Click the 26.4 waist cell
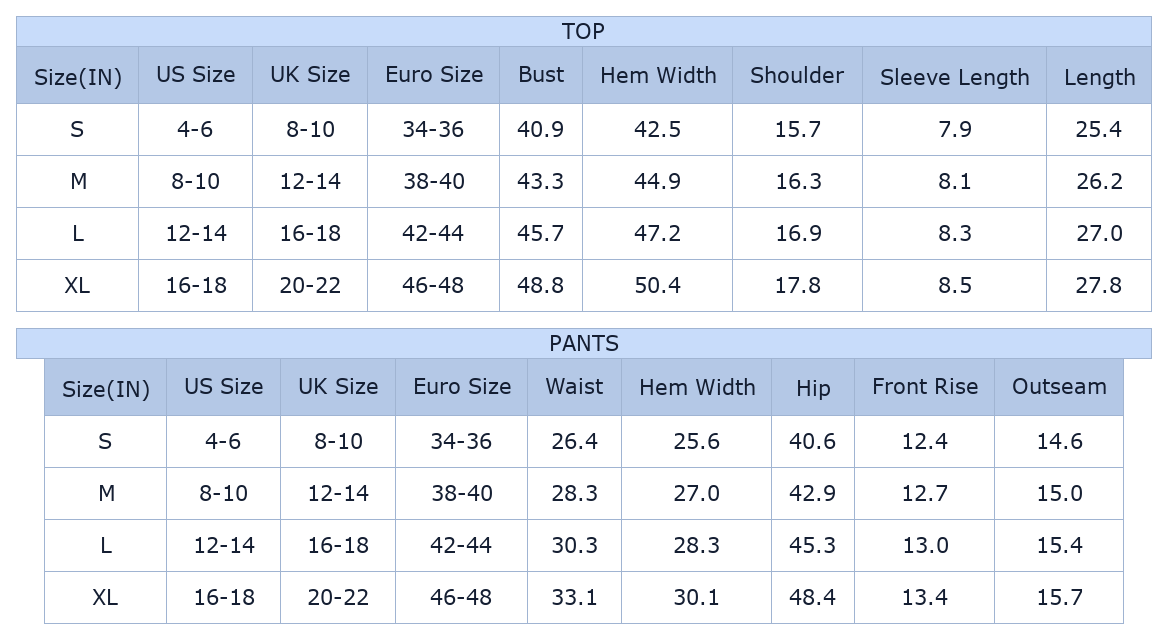 tap(575, 441)
